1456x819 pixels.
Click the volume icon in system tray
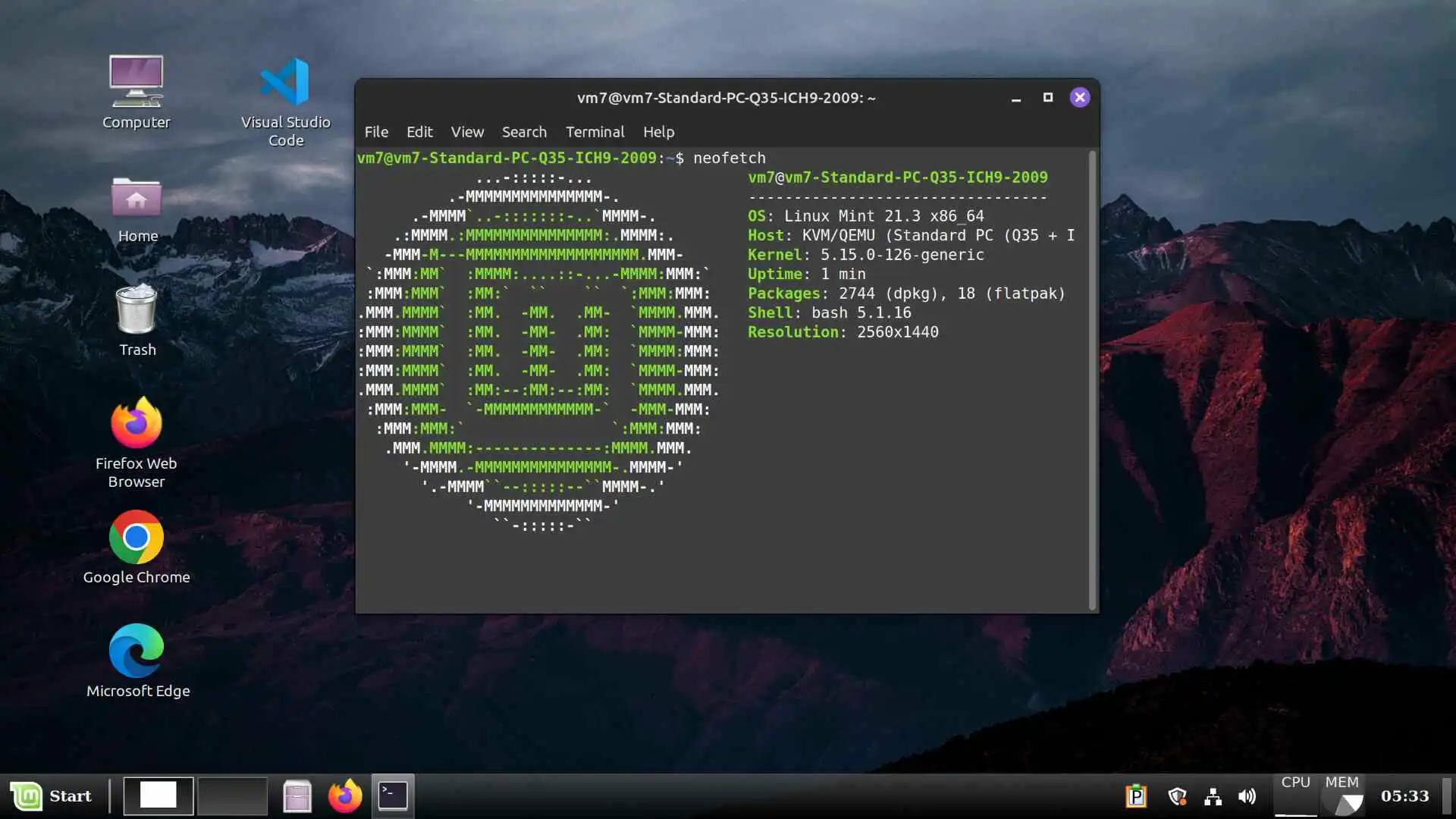[x=1247, y=796]
